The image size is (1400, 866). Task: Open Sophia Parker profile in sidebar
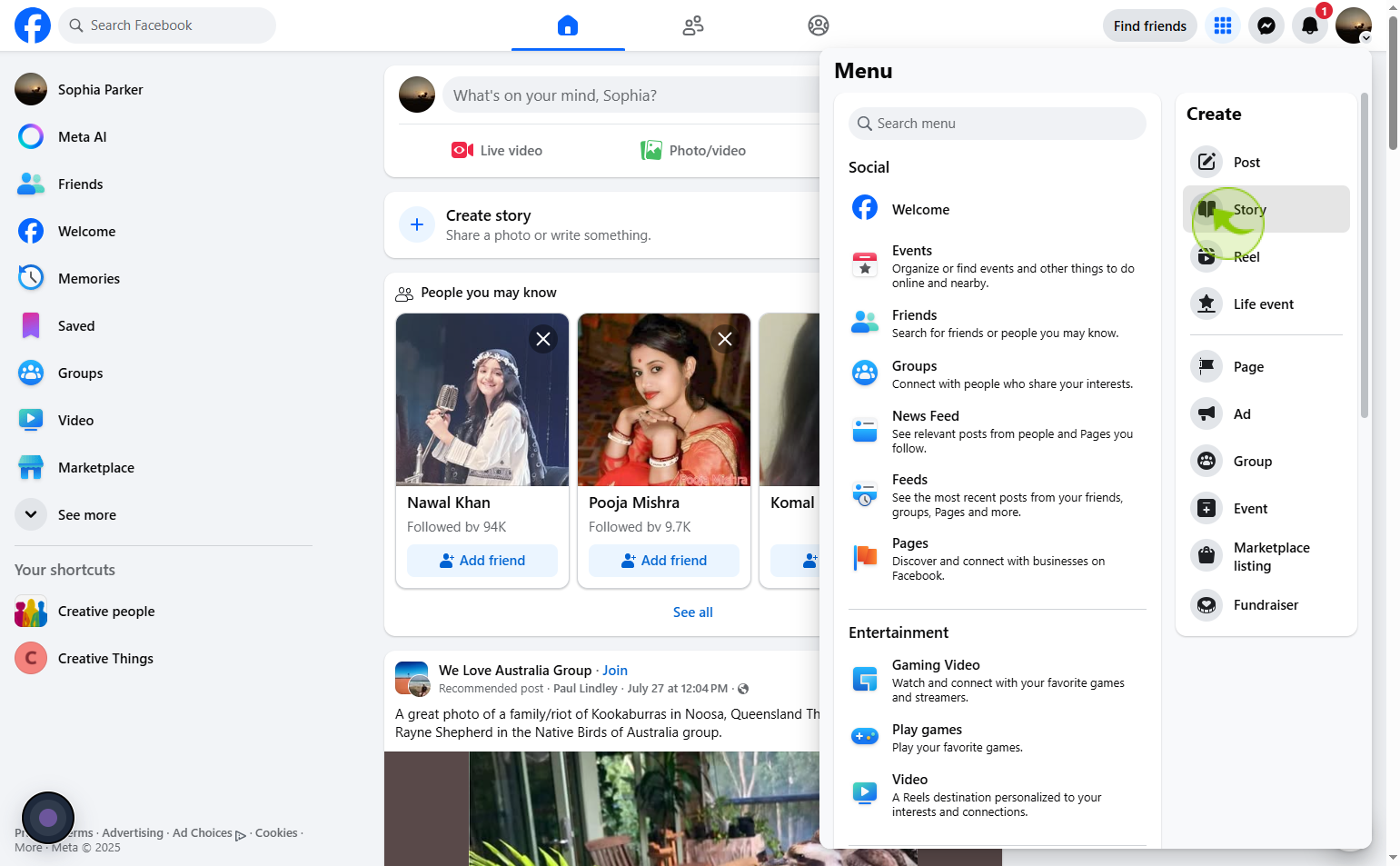coord(164,90)
